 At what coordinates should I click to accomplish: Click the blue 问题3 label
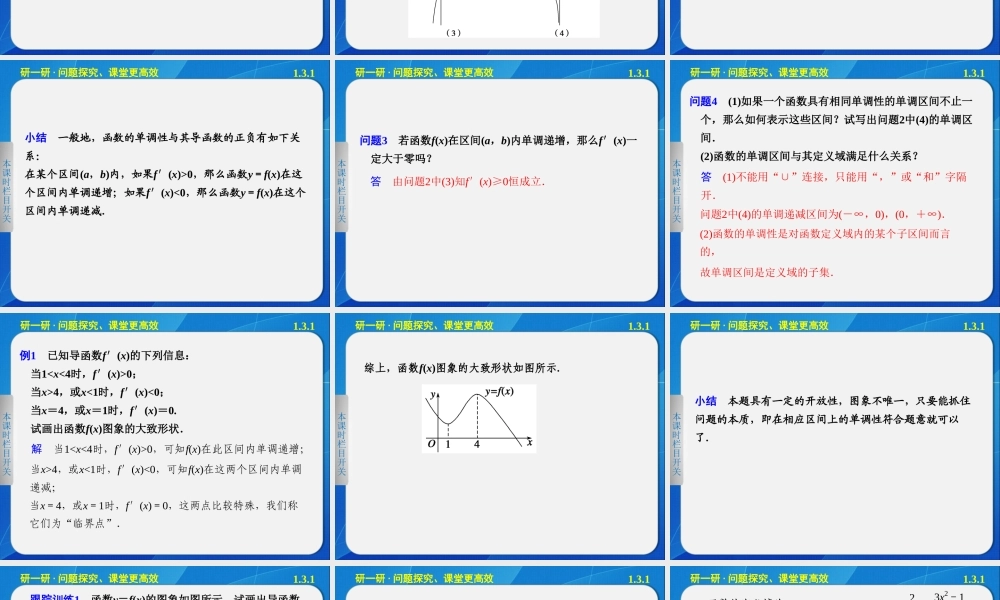pos(374,140)
